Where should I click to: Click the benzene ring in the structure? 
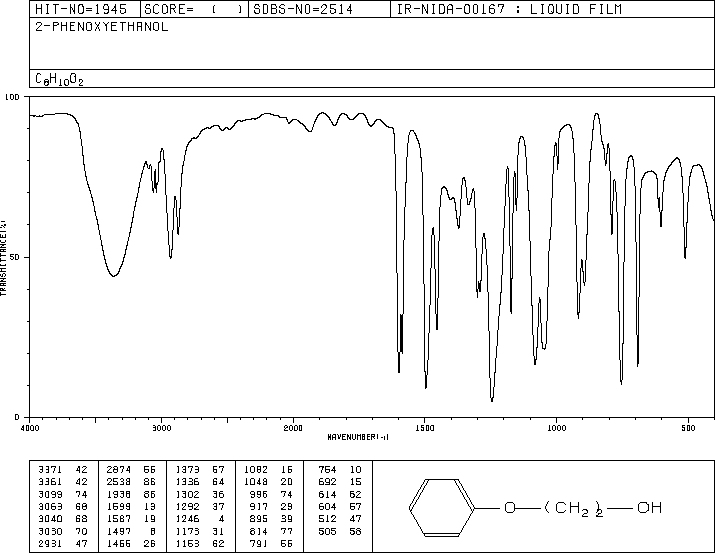tap(442, 507)
